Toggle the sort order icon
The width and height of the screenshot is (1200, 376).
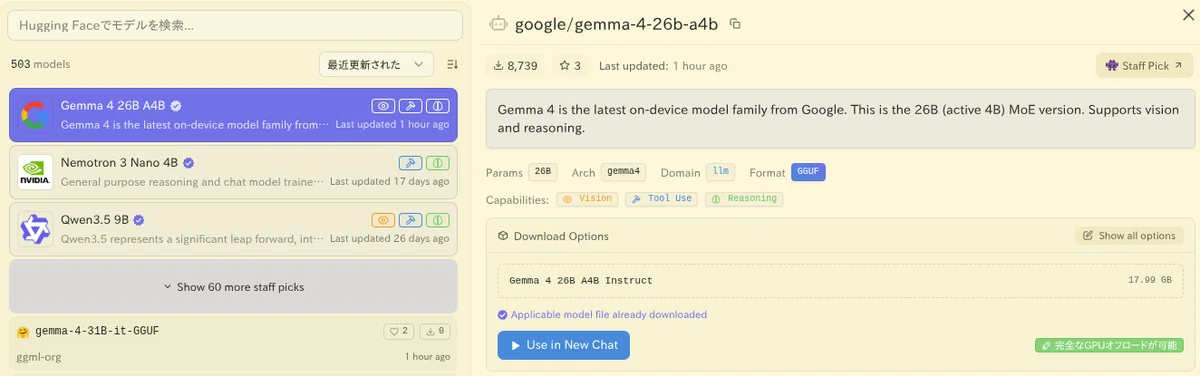[x=452, y=64]
